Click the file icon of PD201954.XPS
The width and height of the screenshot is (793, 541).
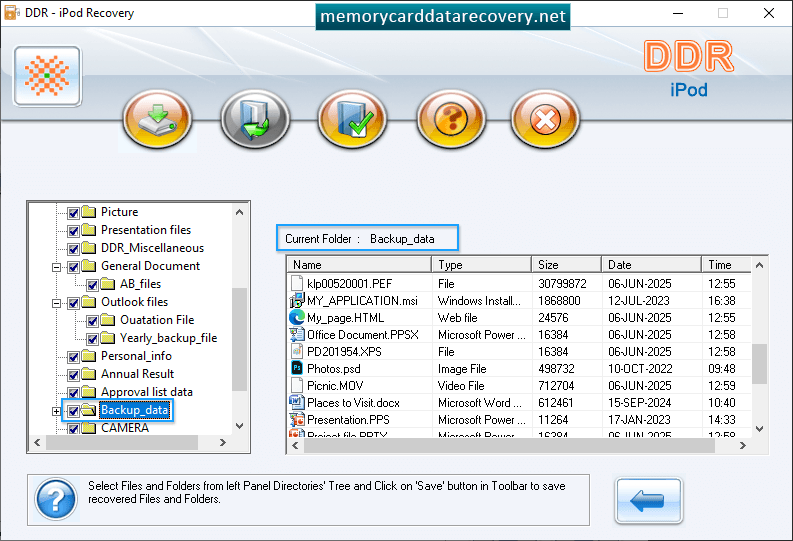click(297, 351)
